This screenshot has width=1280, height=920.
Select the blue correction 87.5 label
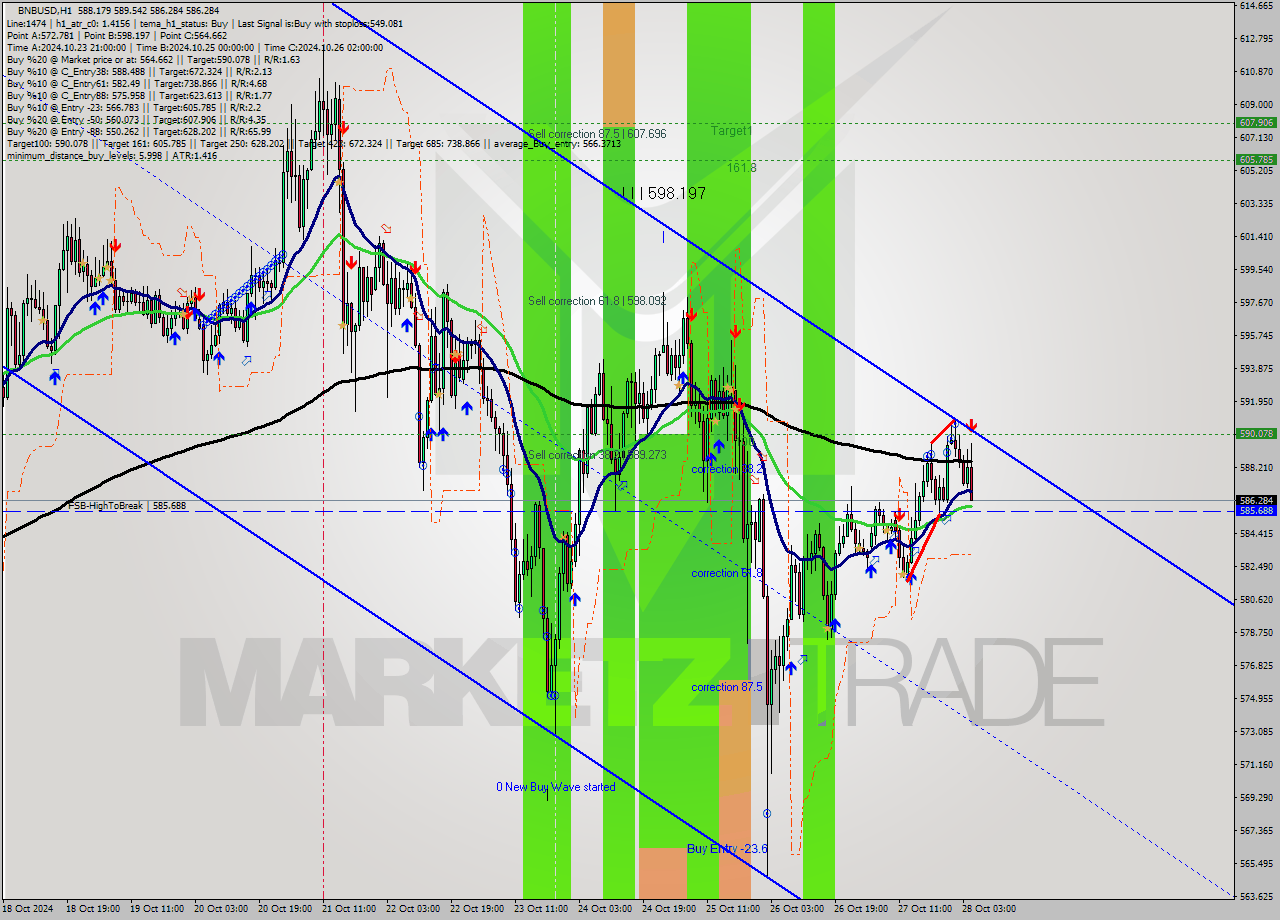727,687
